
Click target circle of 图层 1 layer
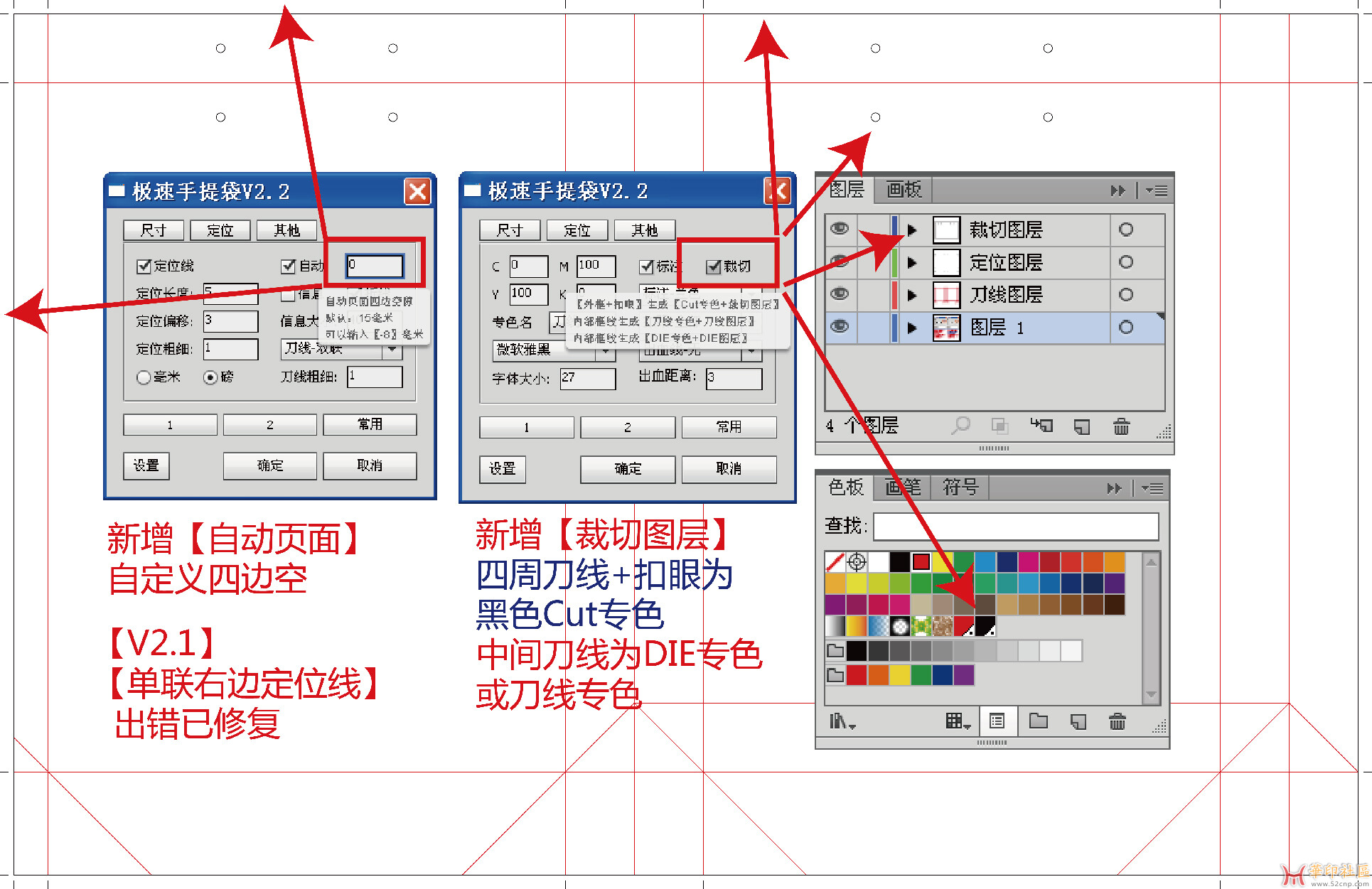pos(1126,327)
